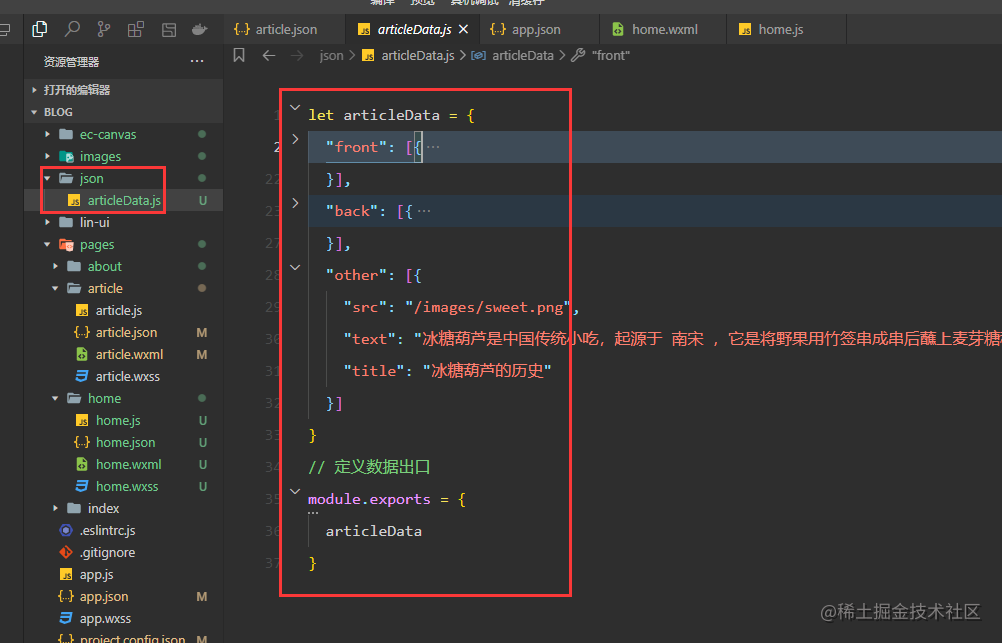Viewport: 1002px width, 643px height.
Task: Open home.json in the file tree
Action: pyautogui.click(x=123, y=442)
